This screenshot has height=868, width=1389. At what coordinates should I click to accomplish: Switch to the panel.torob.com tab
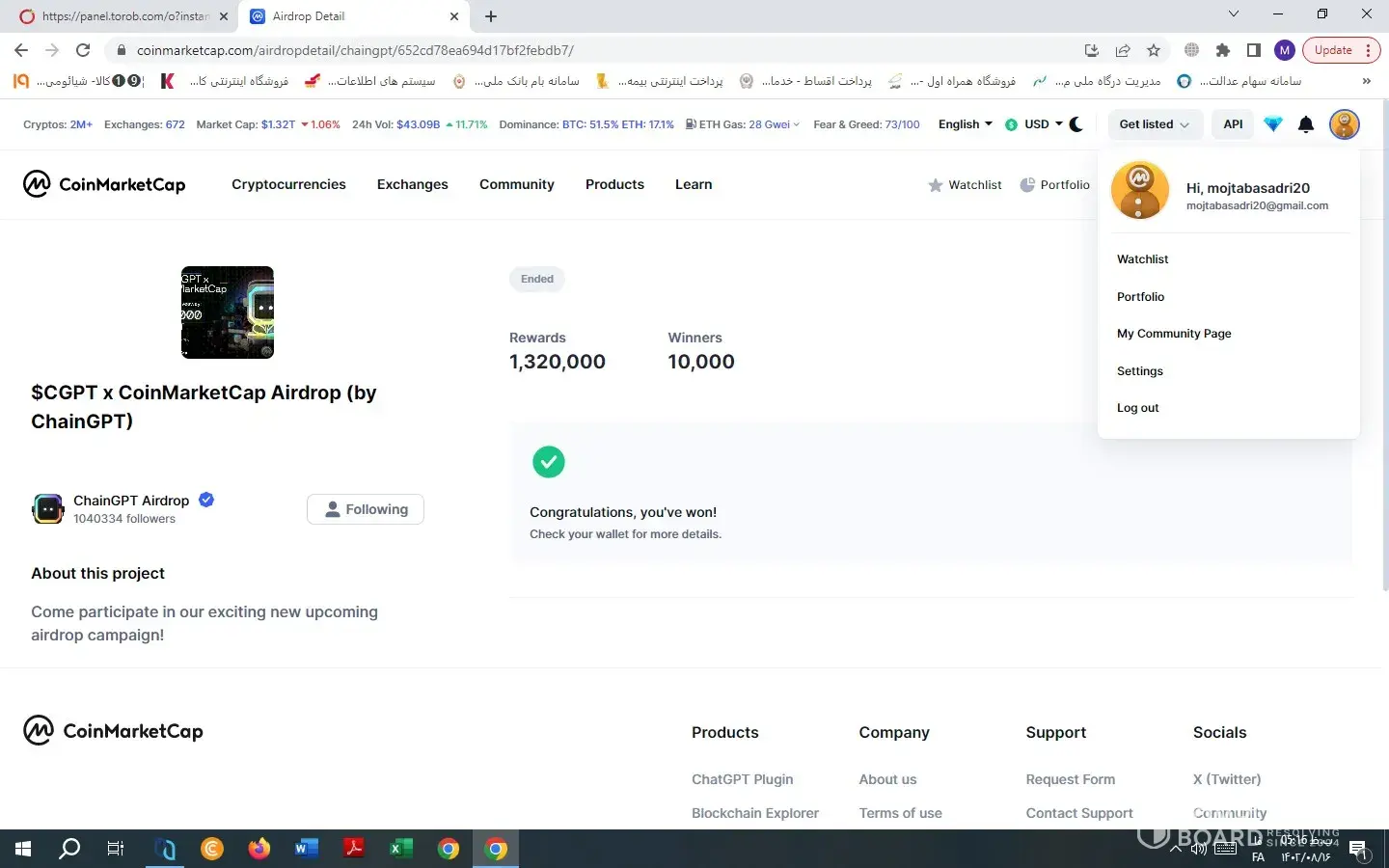[x=123, y=16]
